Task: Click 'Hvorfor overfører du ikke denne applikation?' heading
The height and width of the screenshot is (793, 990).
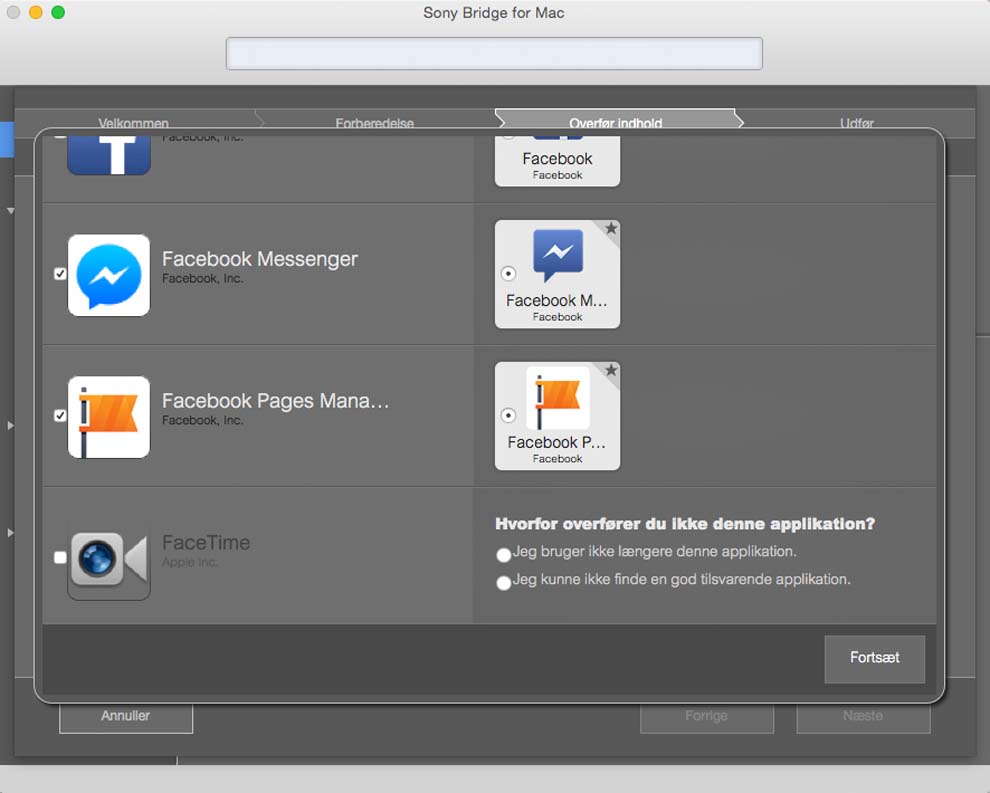Action: [x=685, y=523]
